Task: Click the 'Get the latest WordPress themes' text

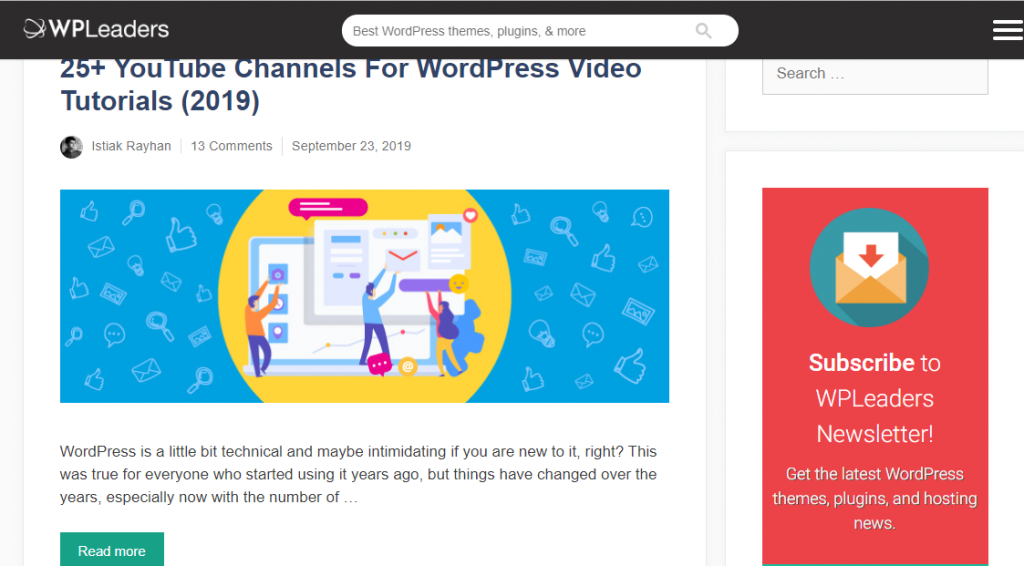Action: pos(874,499)
